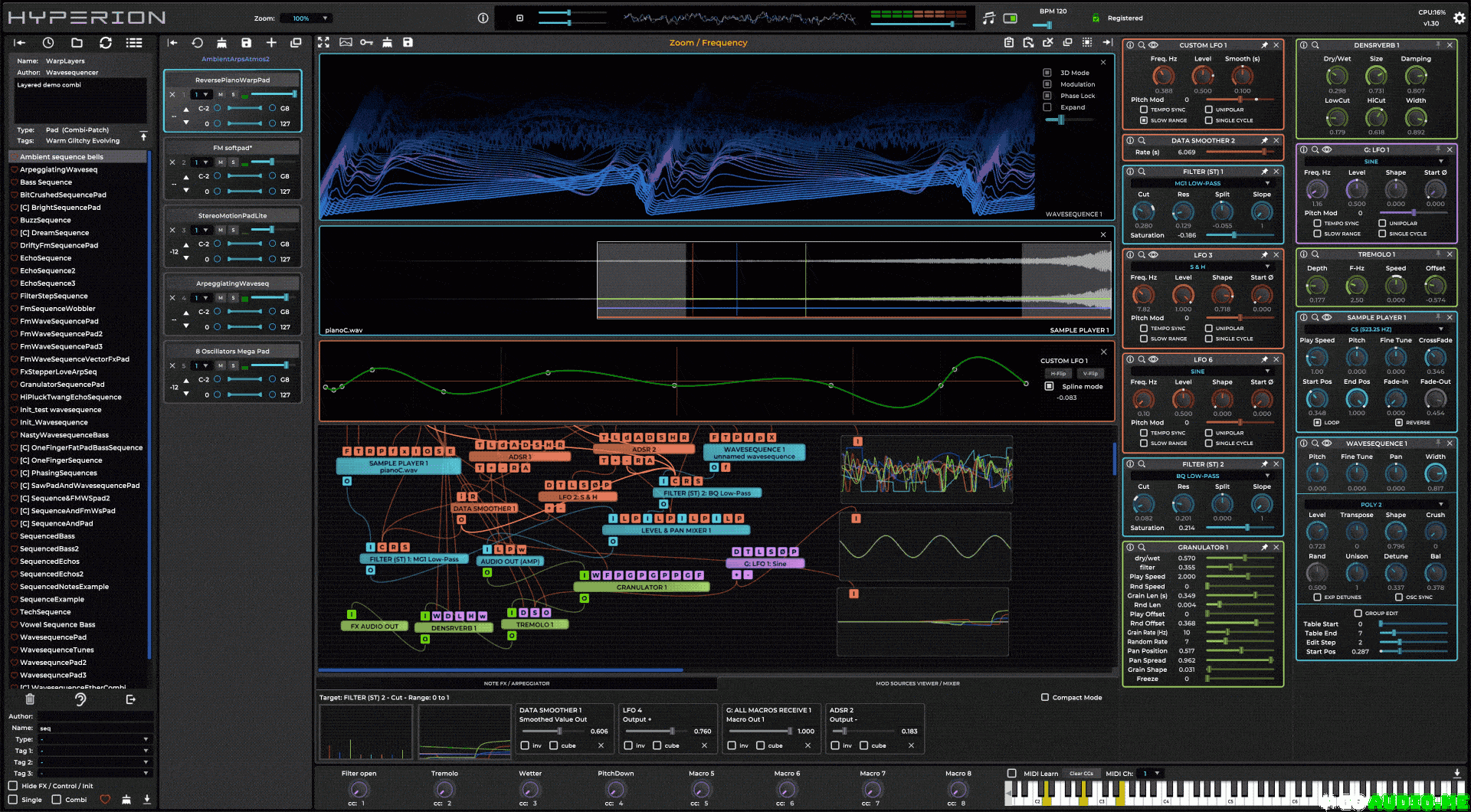Viewport: 1471px width, 812px height.
Task: Toggle eye icon on SAMPLE PLAYER 1 panel
Action: pos(1327,317)
